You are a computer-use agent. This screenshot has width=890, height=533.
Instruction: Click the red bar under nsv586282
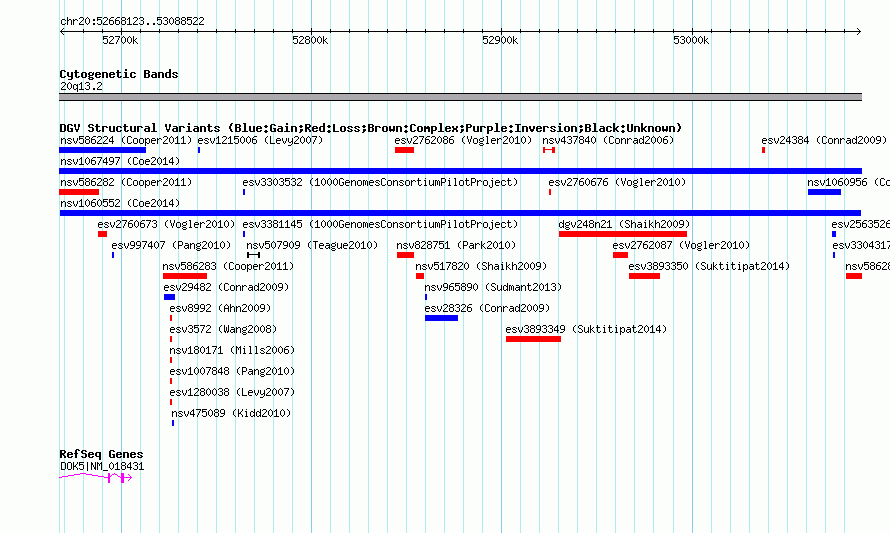(x=79, y=192)
